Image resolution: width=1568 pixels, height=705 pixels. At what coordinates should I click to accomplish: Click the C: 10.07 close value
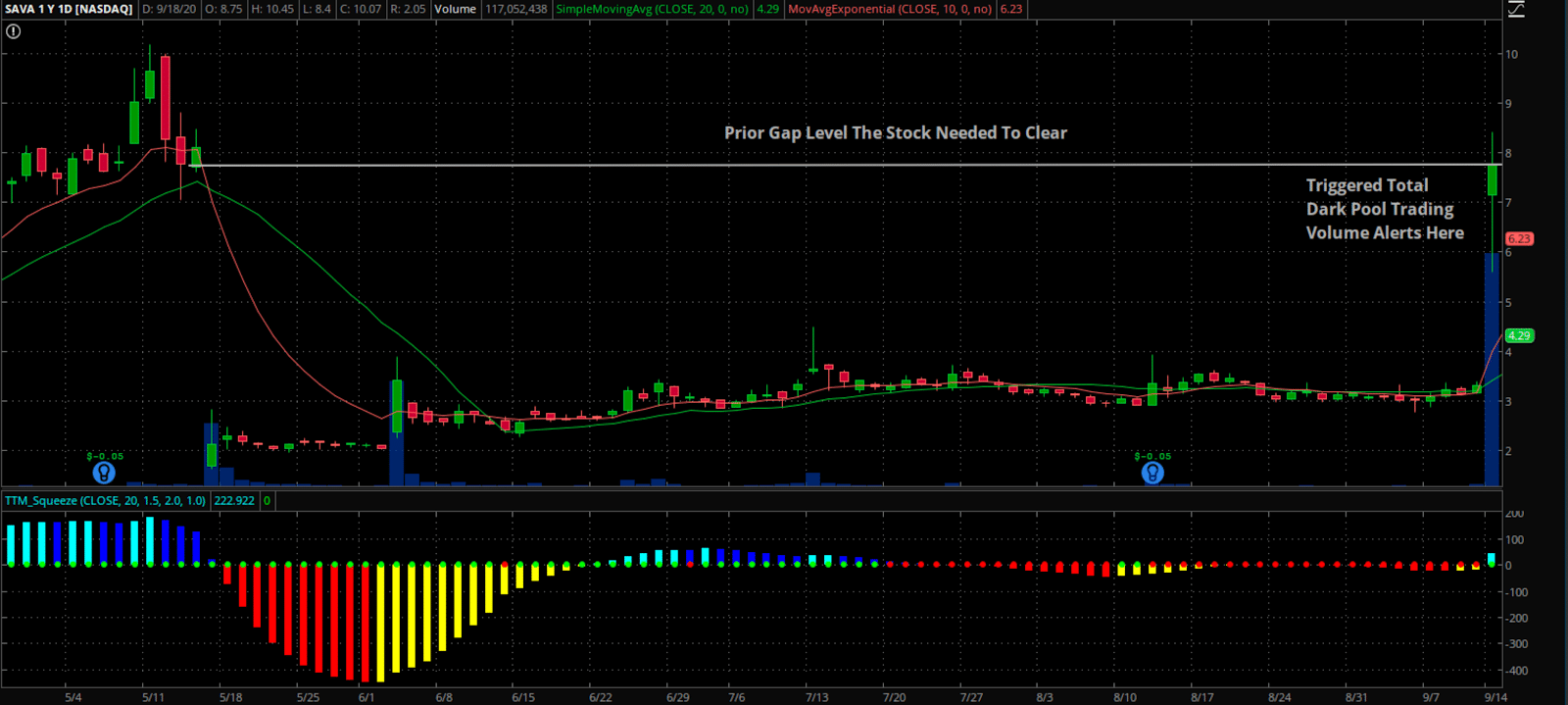click(x=361, y=9)
